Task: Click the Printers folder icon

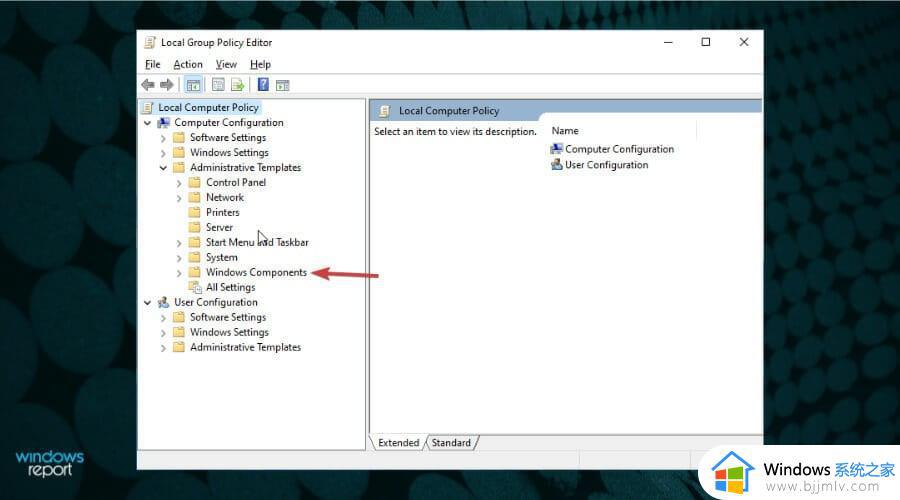Action: [195, 212]
